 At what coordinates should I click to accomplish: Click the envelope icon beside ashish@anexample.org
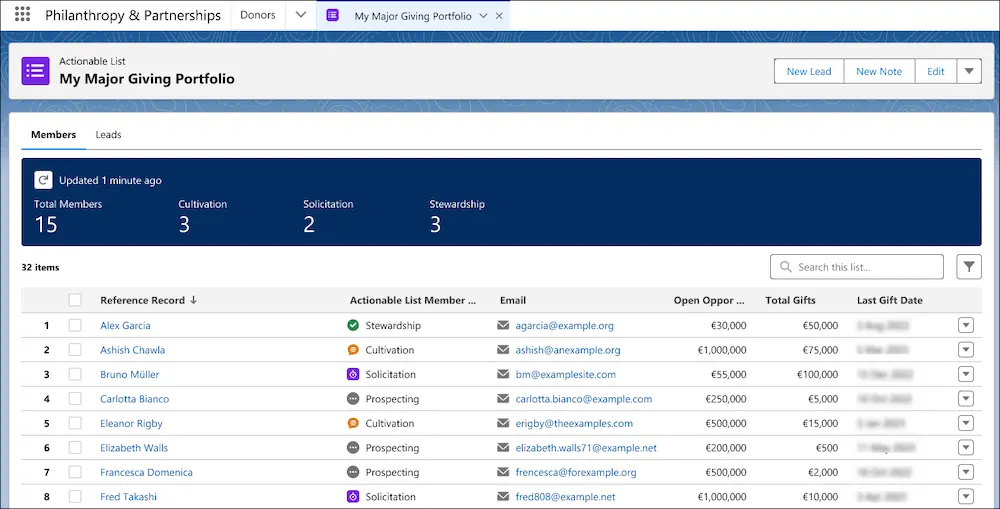[x=503, y=350]
